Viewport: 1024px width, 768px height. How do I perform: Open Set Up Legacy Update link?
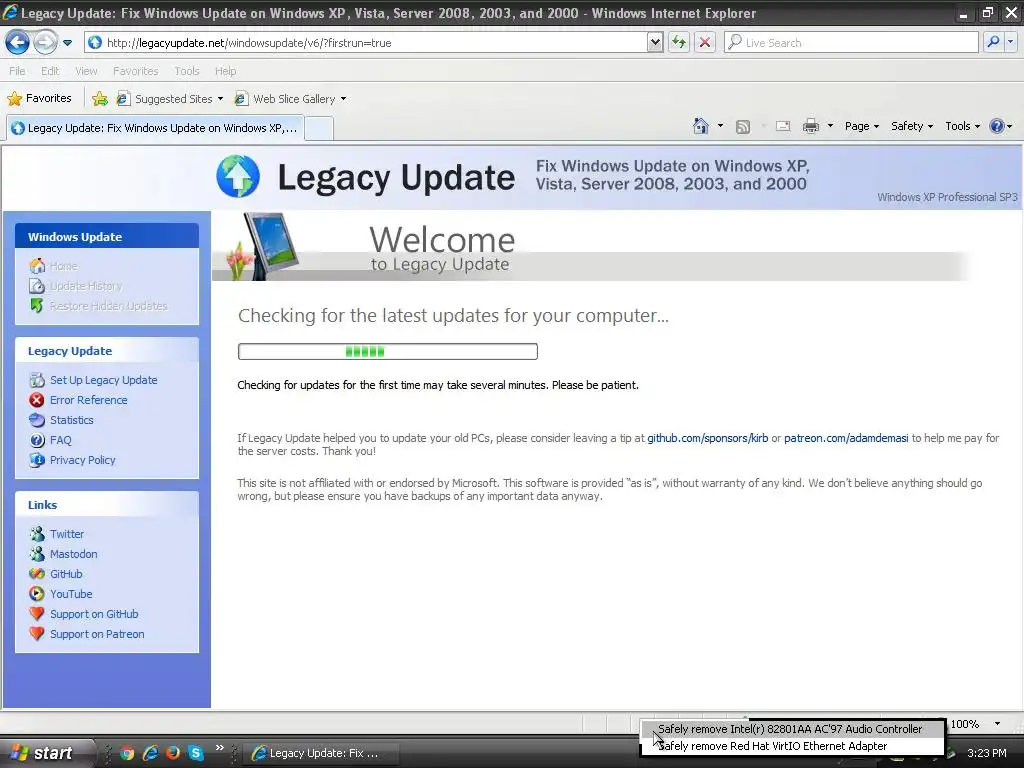click(103, 380)
